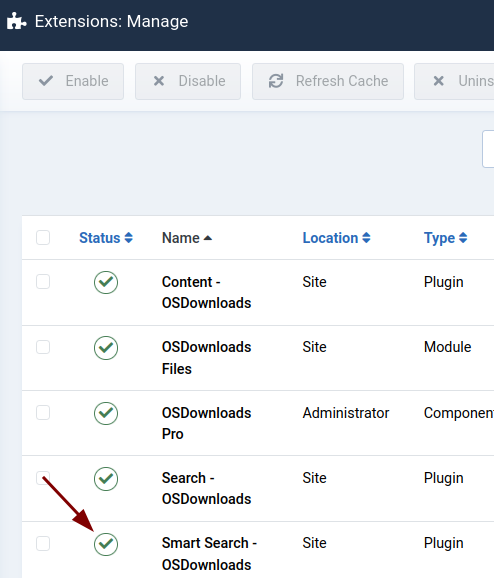Click 'Component' type in OSDownloads Pro row
The width and height of the screenshot is (494, 578).
pyautogui.click(x=459, y=413)
